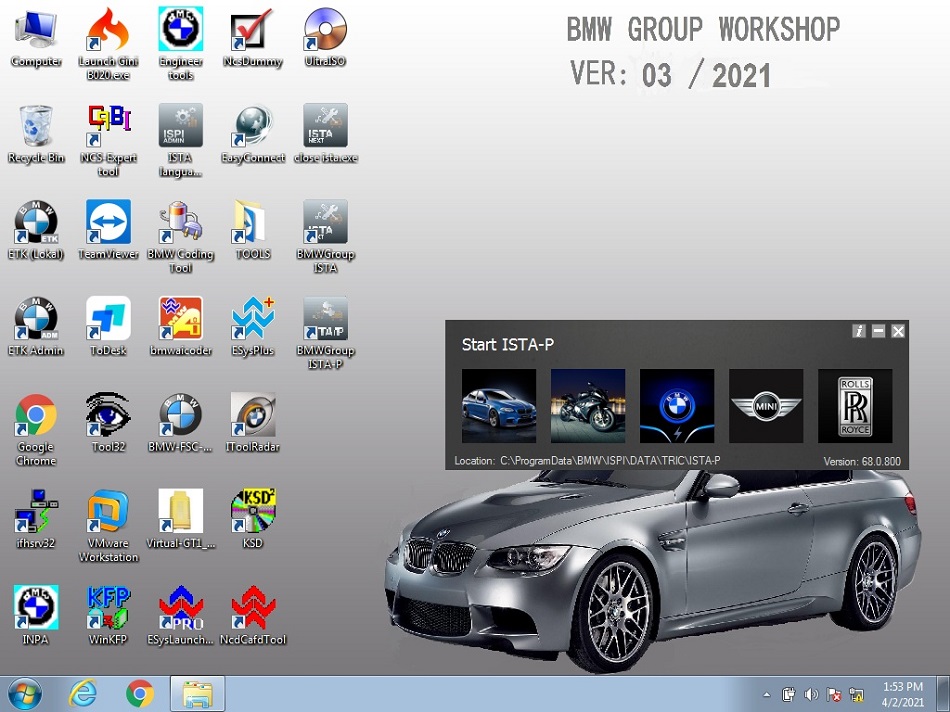Select the bmwaicoder shortcut
The width and height of the screenshot is (950, 712).
click(x=181, y=327)
